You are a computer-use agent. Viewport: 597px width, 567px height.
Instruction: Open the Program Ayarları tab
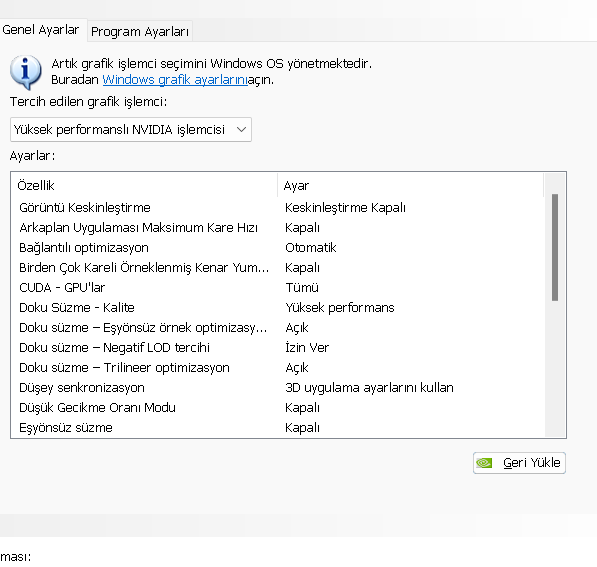pos(140,31)
